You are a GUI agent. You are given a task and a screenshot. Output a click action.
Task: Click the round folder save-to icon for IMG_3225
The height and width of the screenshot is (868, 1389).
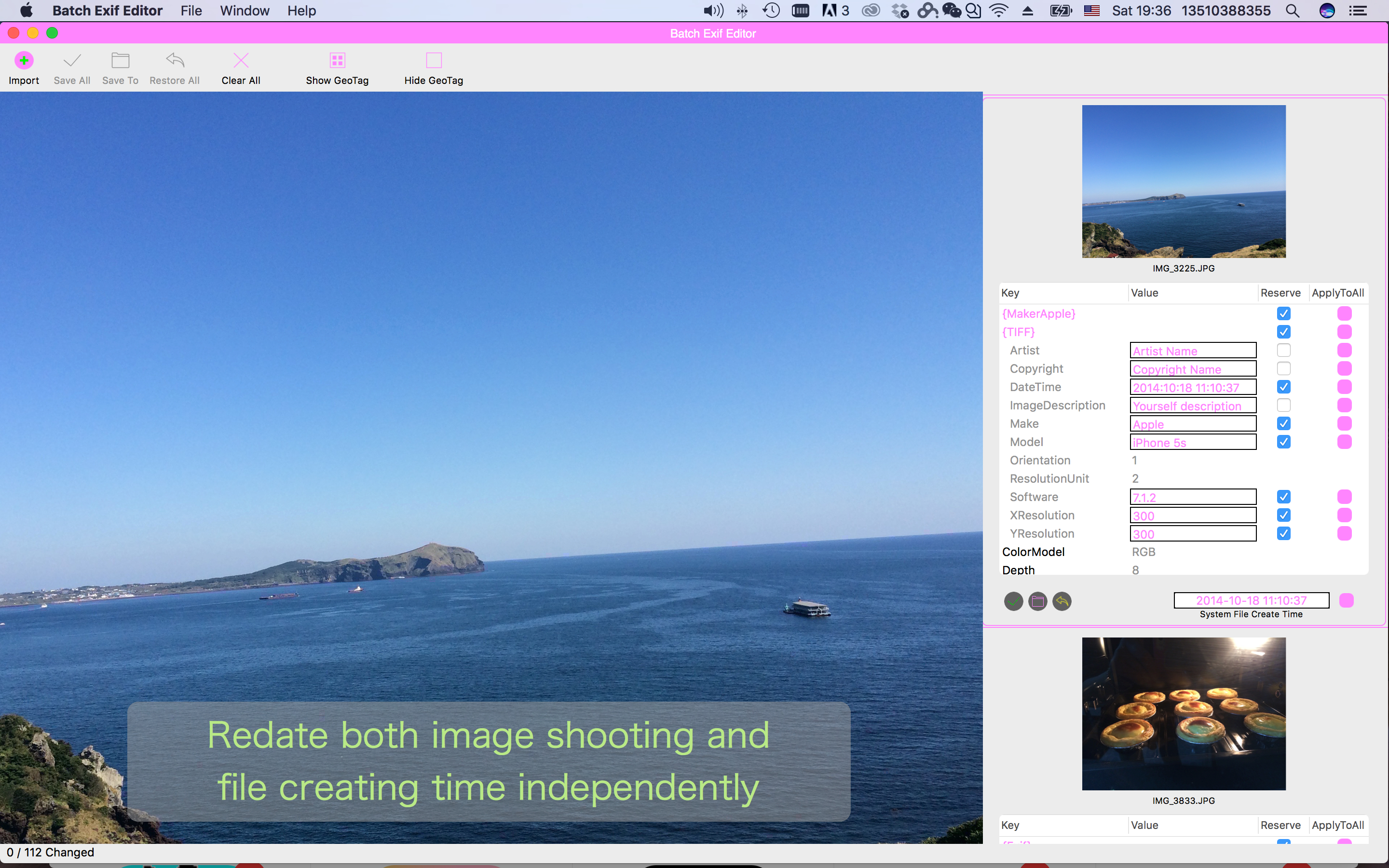coord(1037,601)
